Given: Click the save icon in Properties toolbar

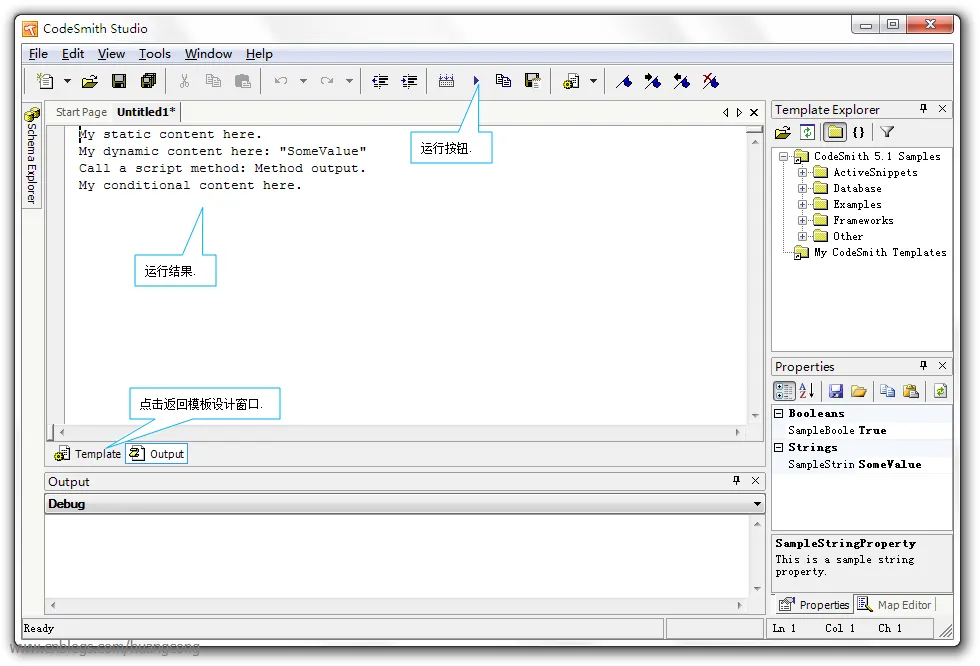Looking at the screenshot, I should [836, 391].
